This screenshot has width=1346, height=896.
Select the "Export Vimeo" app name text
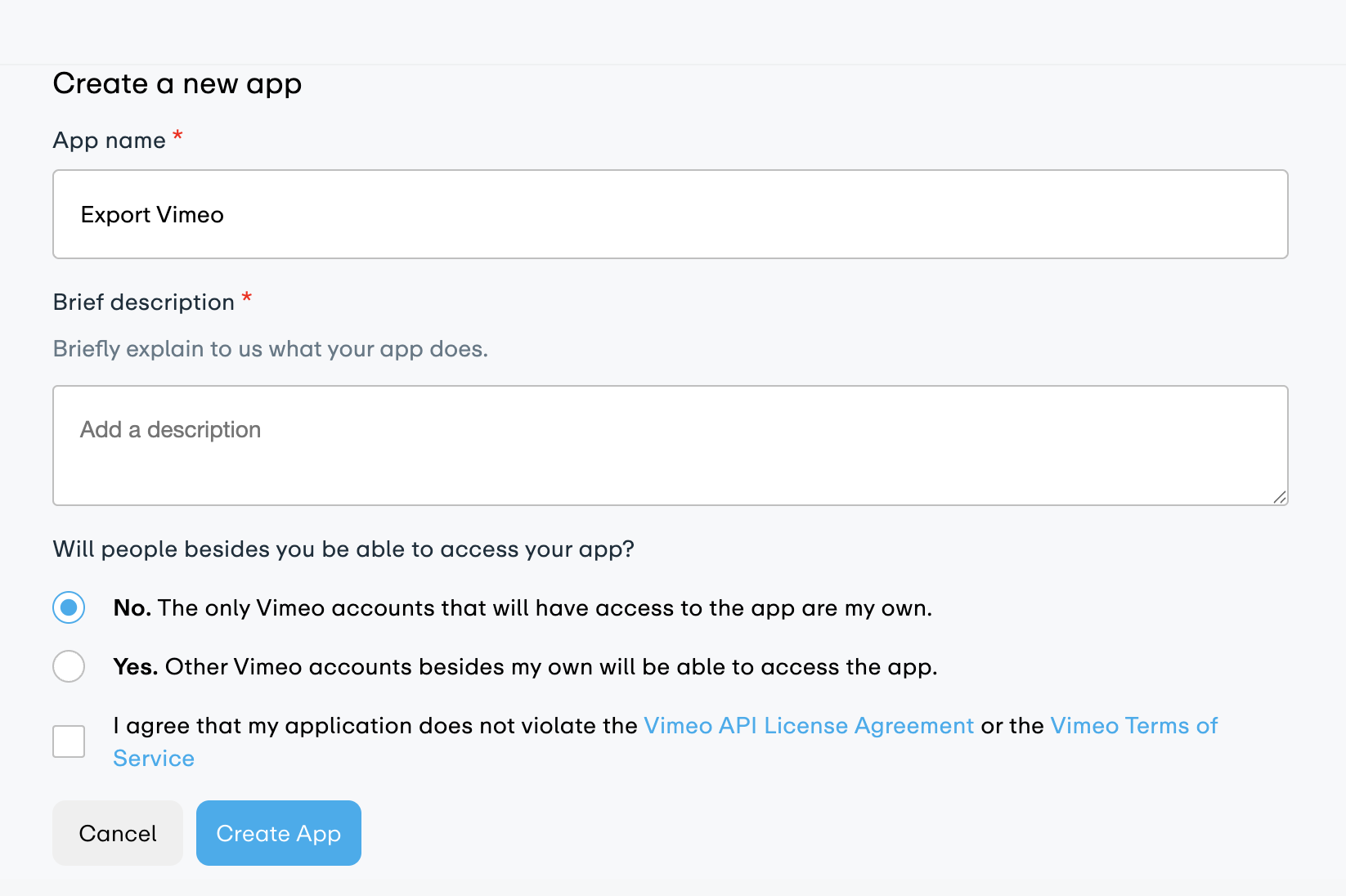(151, 214)
